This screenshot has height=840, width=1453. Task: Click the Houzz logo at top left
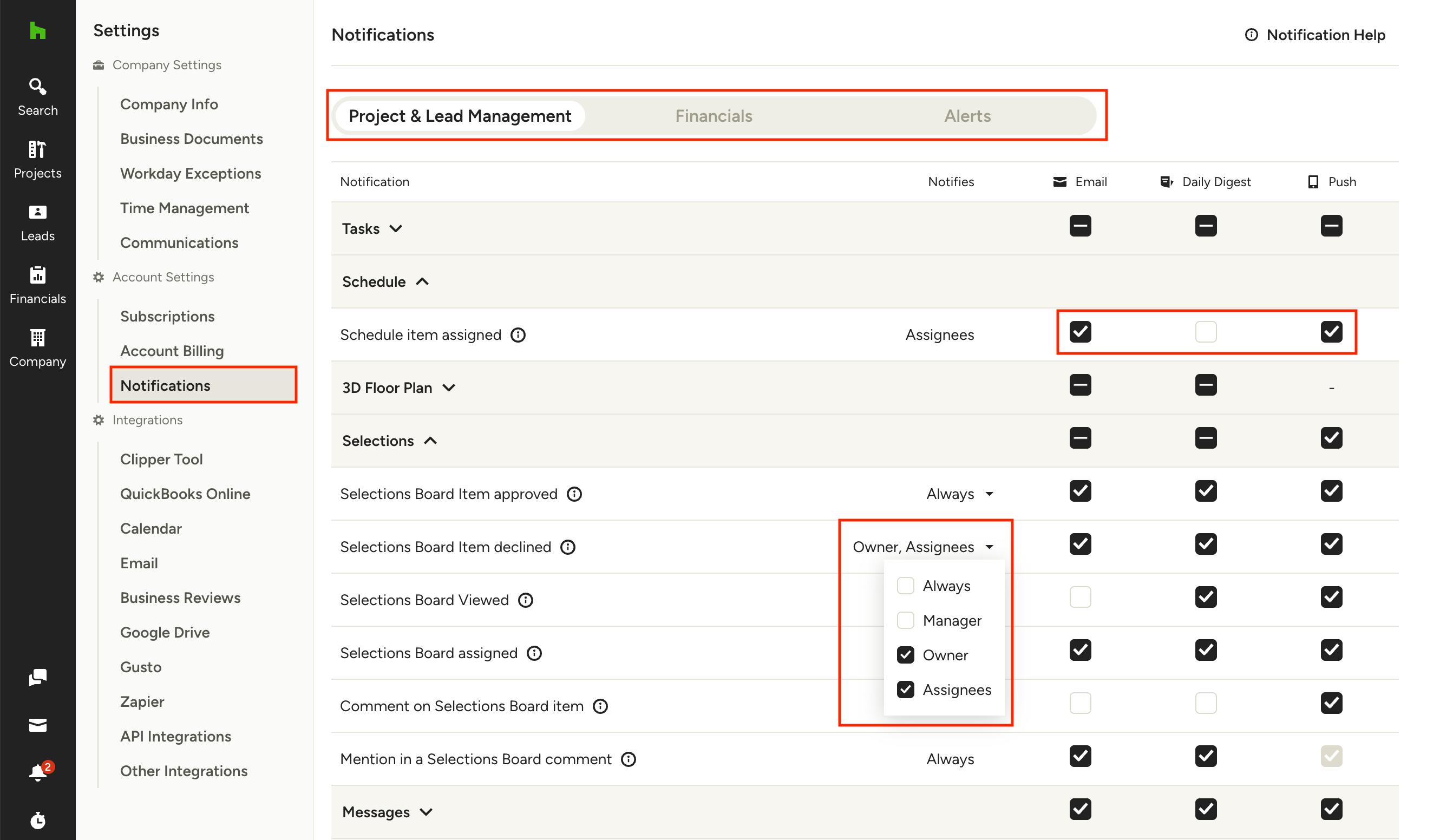[x=37, y=30]
